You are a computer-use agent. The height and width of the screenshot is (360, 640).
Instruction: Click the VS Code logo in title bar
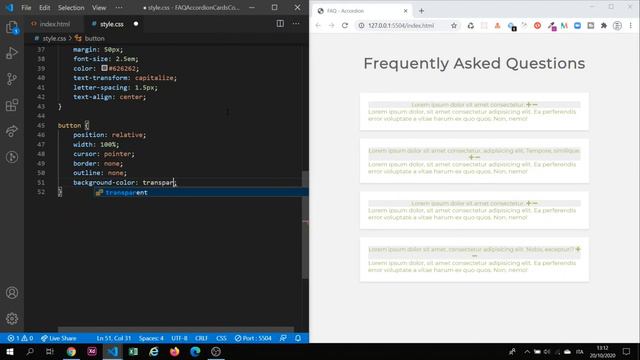[9, 7]
